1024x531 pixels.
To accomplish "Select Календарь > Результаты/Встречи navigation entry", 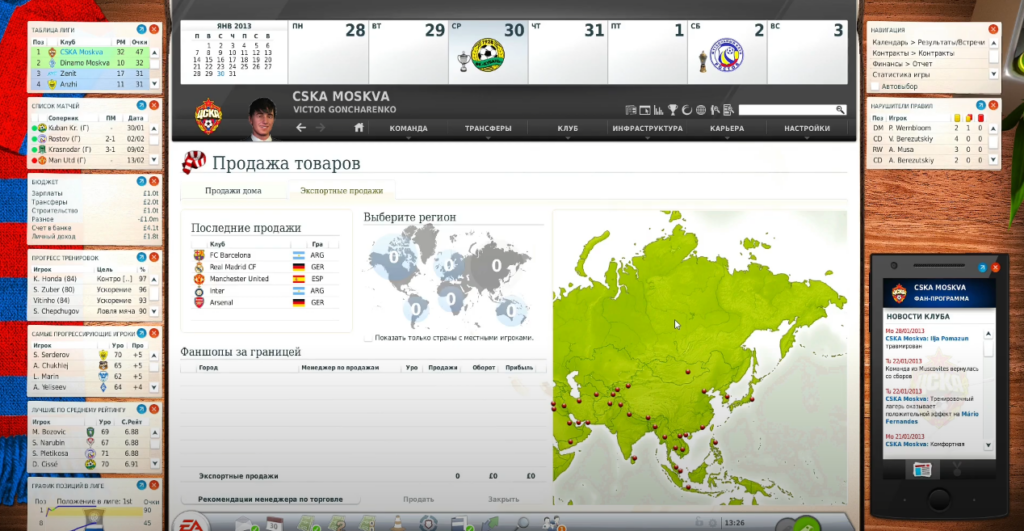I will (x=928, y=42).
